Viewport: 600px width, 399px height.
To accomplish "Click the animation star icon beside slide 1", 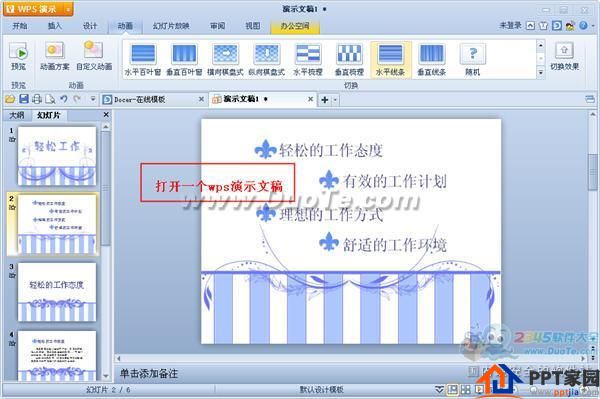I will coord(12,140).
